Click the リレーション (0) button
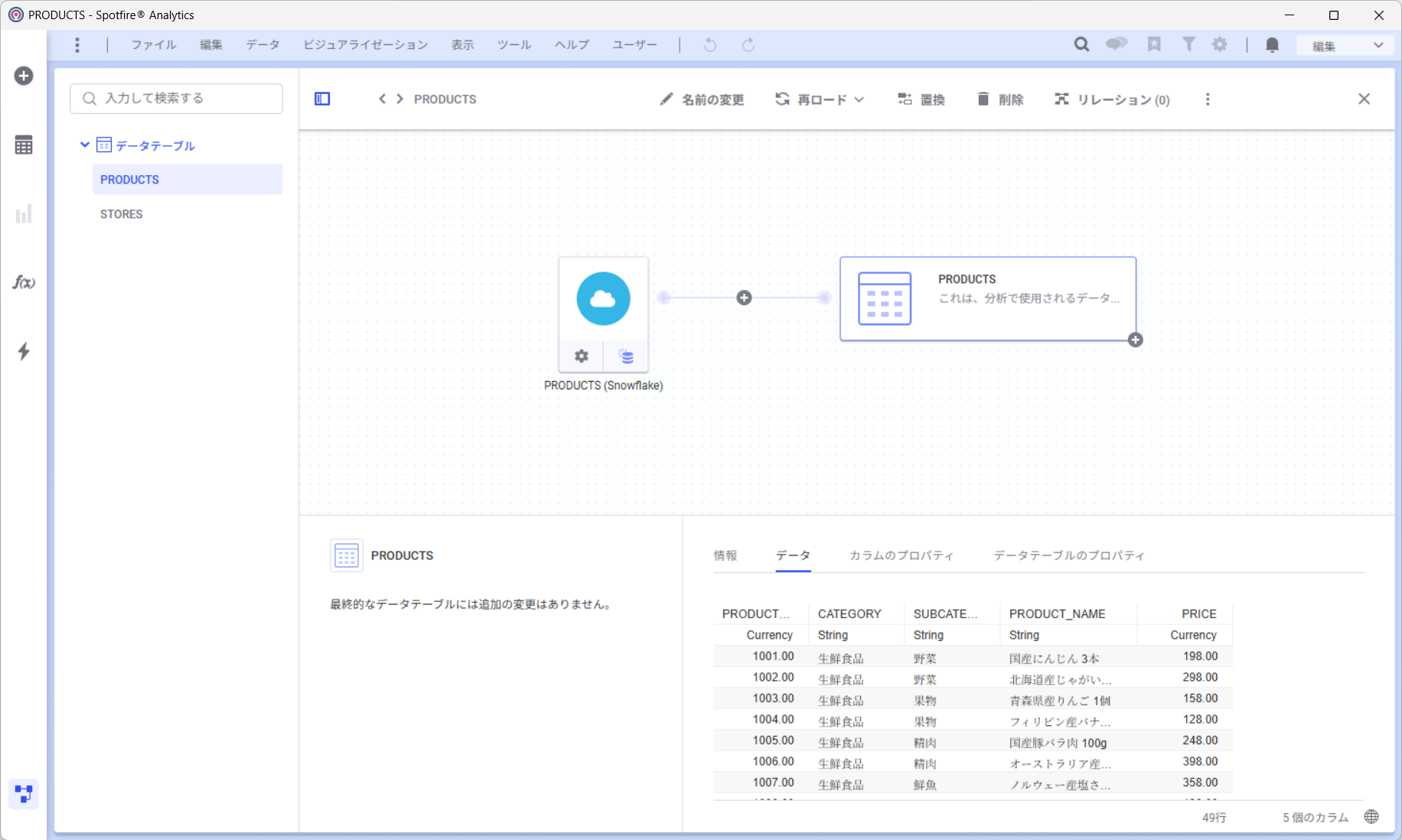 coord(1112,99)
